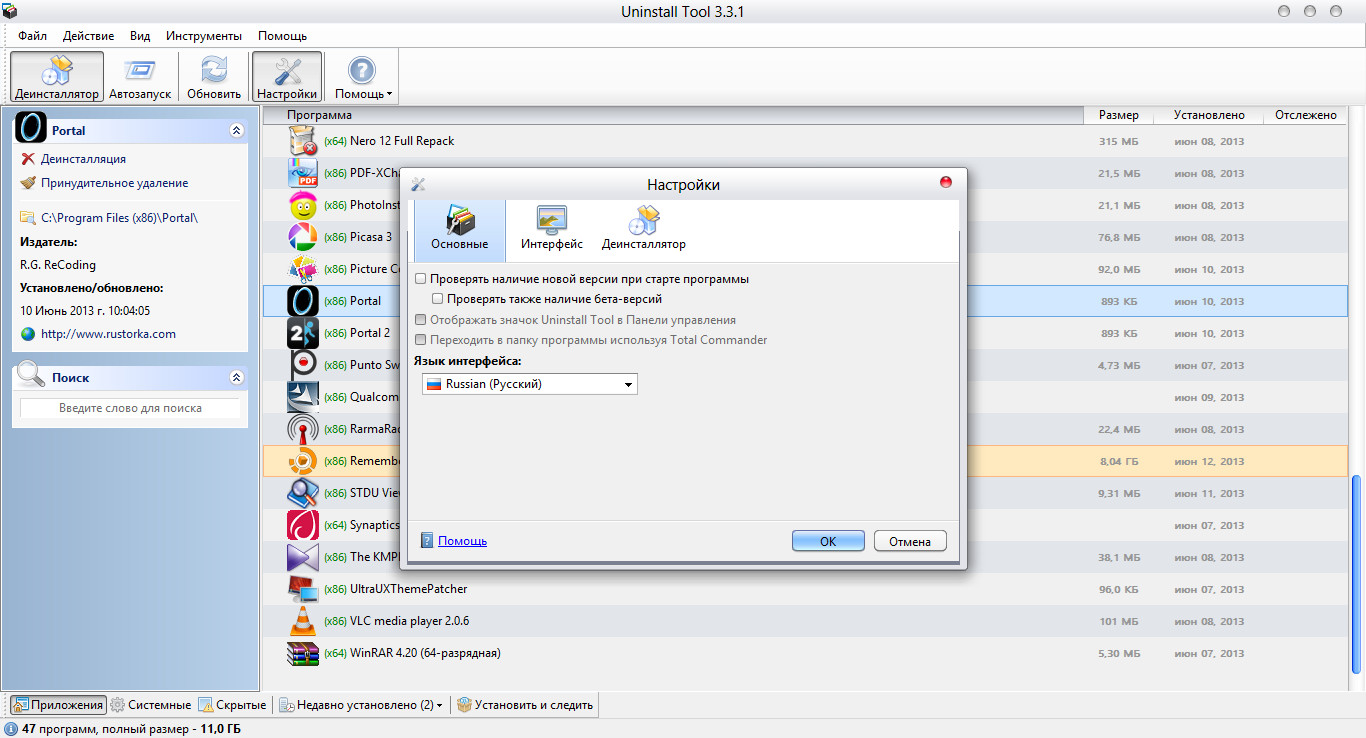Open the Вид menu

click(140, 35)
